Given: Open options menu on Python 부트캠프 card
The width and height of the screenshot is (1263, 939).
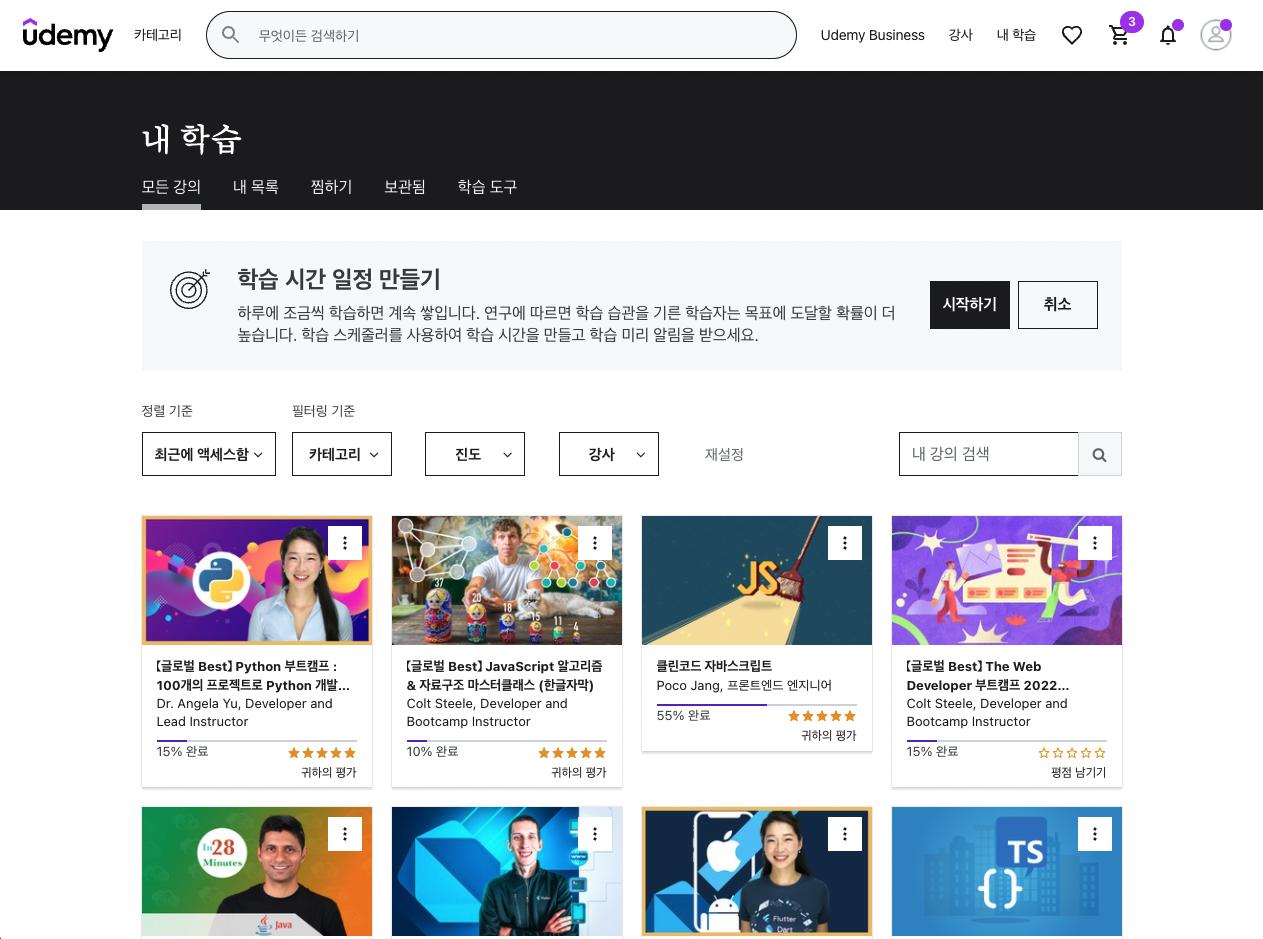Looking at the screenshot, I should [345, 543].
